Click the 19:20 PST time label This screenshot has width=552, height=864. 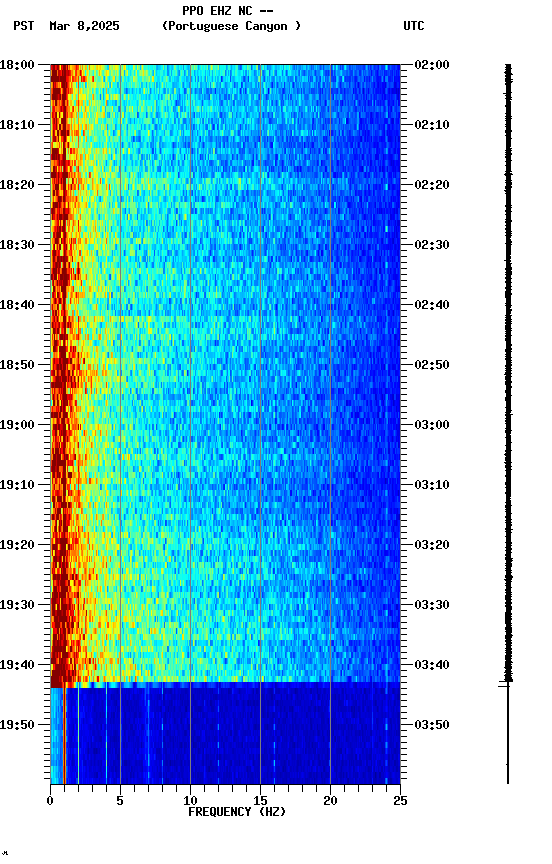pos(17,546)
